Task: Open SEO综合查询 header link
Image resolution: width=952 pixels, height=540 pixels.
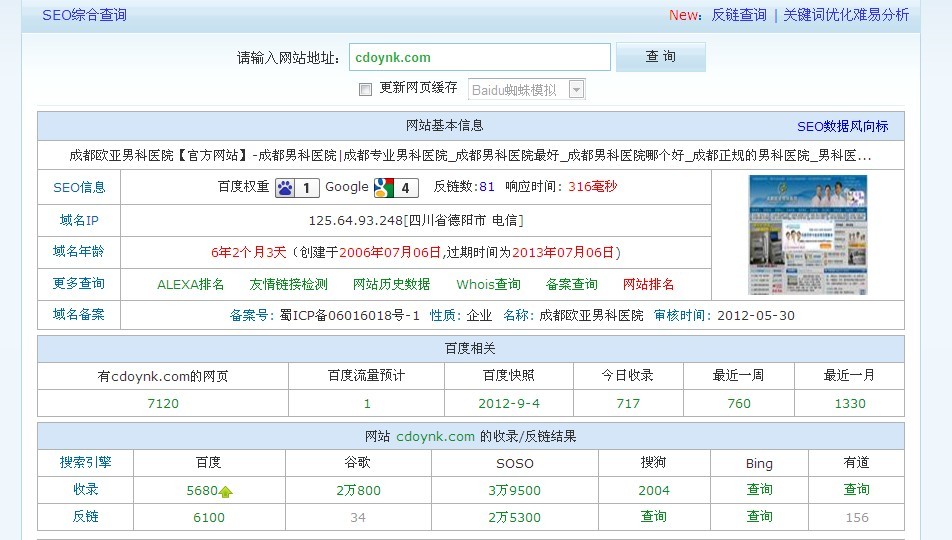Action: click(84, 15)
